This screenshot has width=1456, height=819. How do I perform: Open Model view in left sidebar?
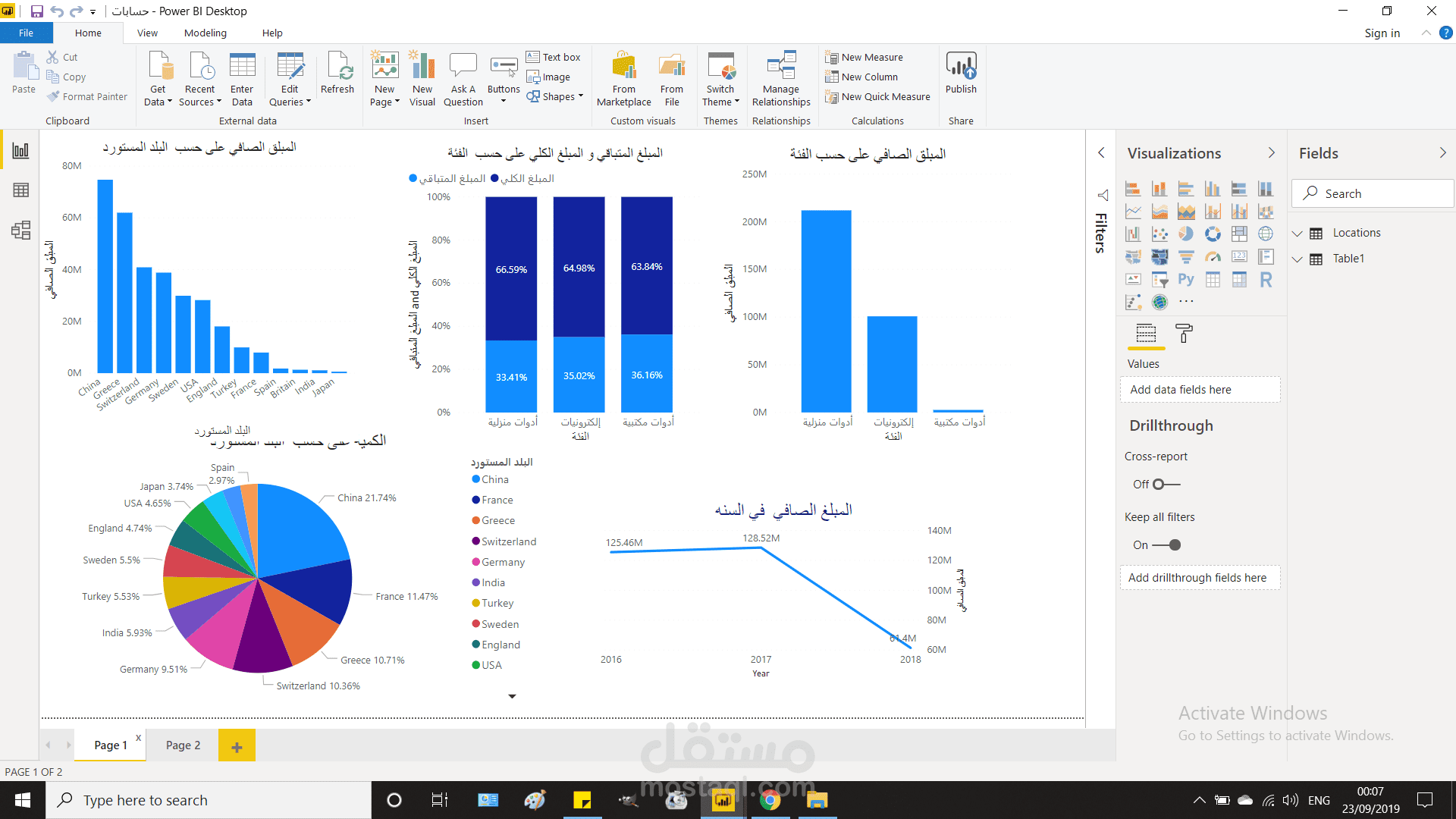point(20,230)
